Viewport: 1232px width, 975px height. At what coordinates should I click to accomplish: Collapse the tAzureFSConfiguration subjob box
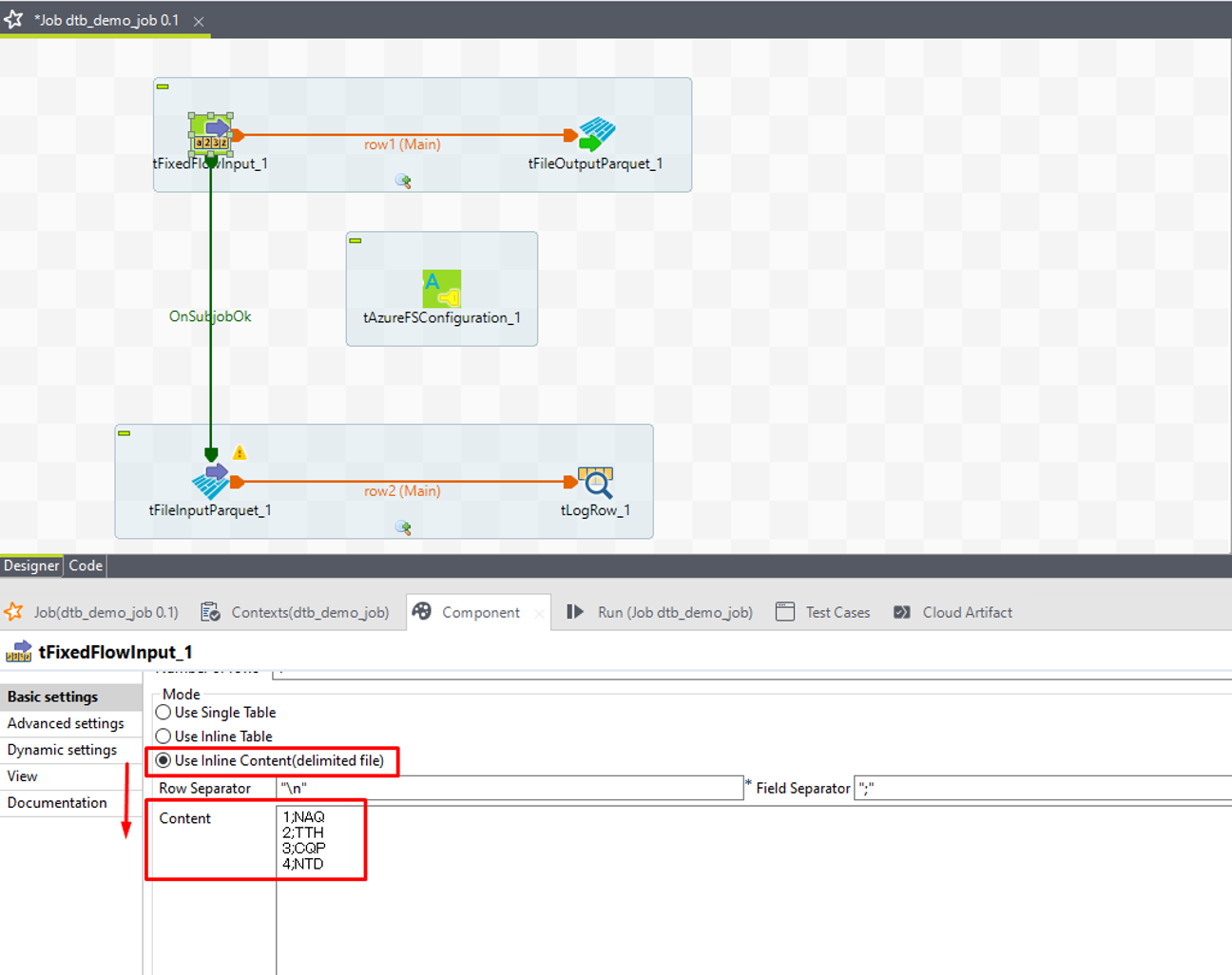356,240
